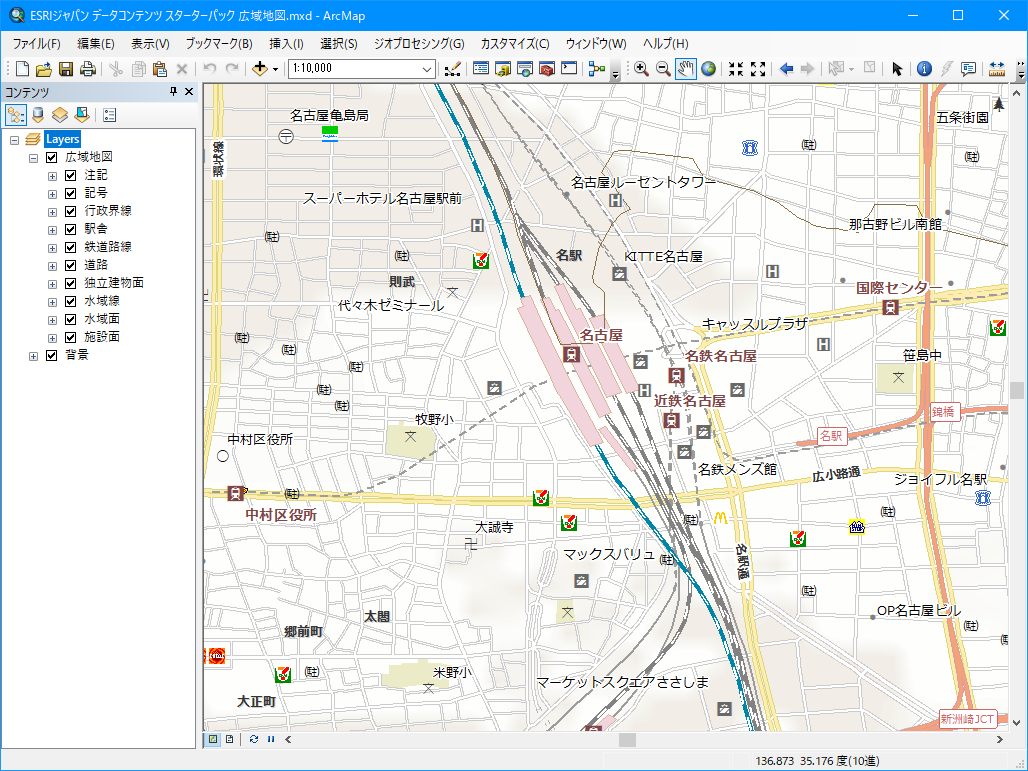The width and height of the screenshot is (1028, 771).
Task: Expand the 水域線 layer
Action: point(52,302)
